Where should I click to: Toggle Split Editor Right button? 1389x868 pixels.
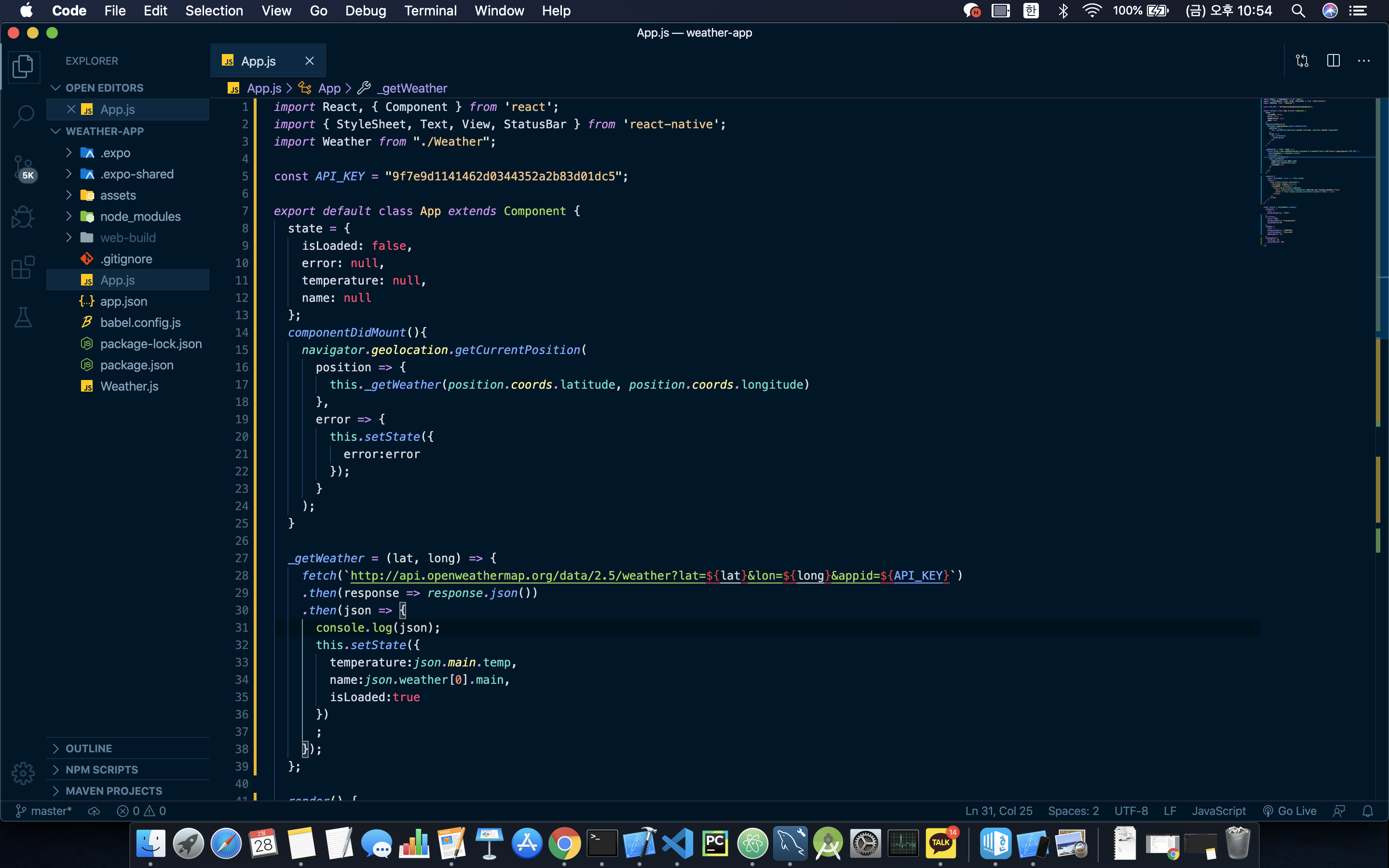pyautogui.click(x=1333, y=61)
